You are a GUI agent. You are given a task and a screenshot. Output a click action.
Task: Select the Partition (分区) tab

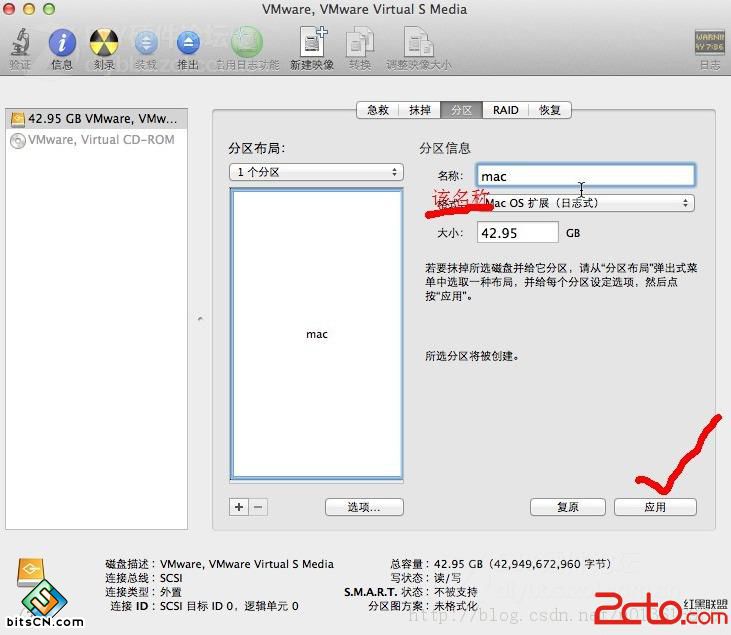462,110
